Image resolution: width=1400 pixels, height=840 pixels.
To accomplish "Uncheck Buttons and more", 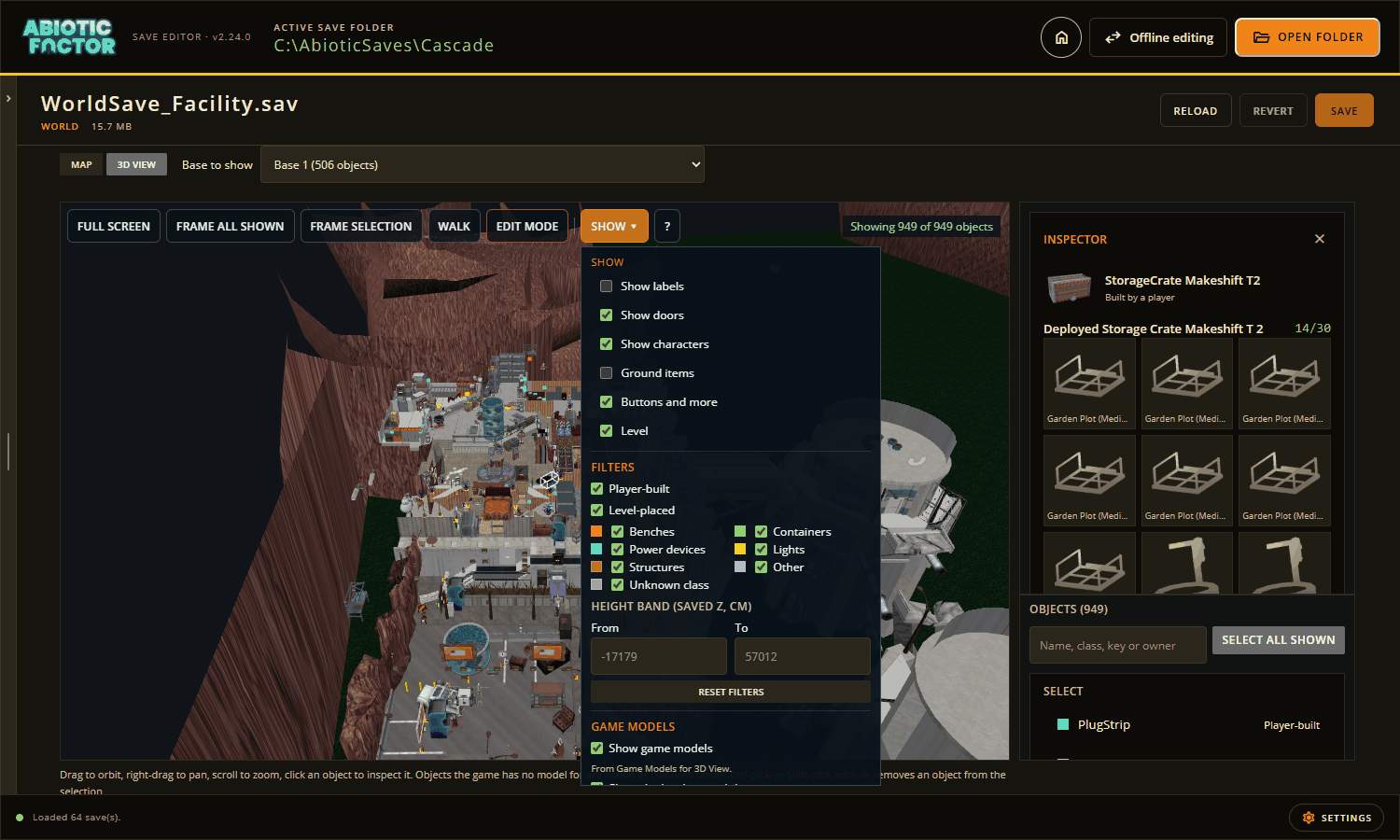I will [x=607, y=402].
